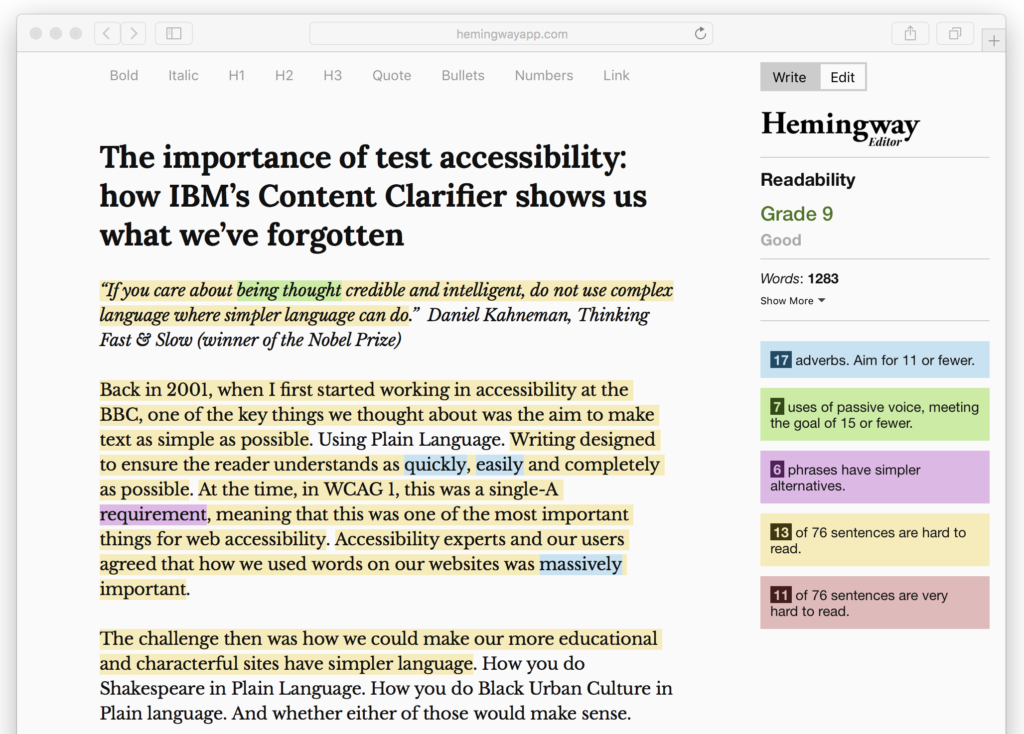Screen dimensions: 1024x734
Task: Go back with the browser back arrow
Action: (x=106, y=33)
